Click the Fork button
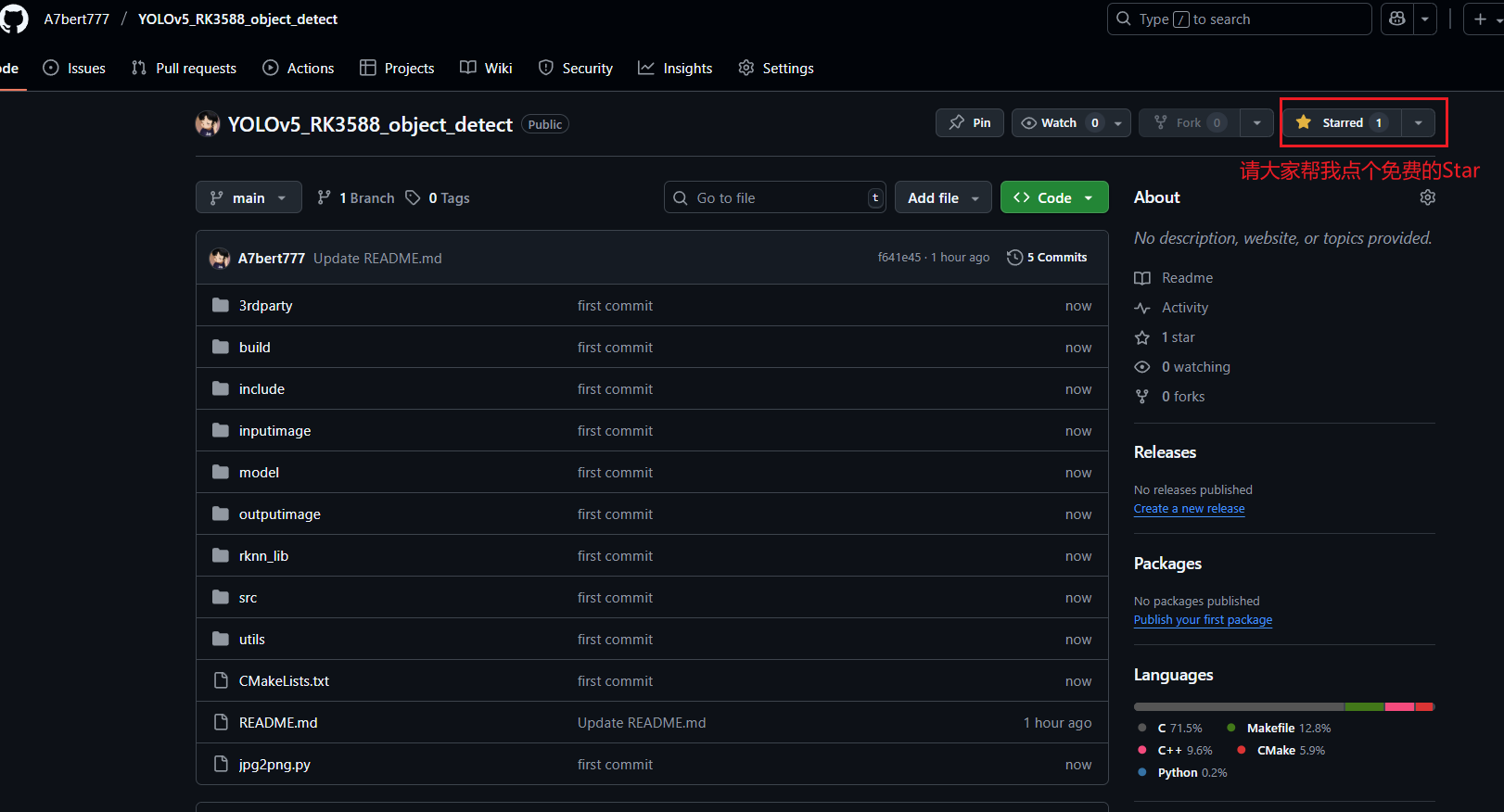Image resolution: width=1504 pixels, height=812 pixels. [1190, 122]
